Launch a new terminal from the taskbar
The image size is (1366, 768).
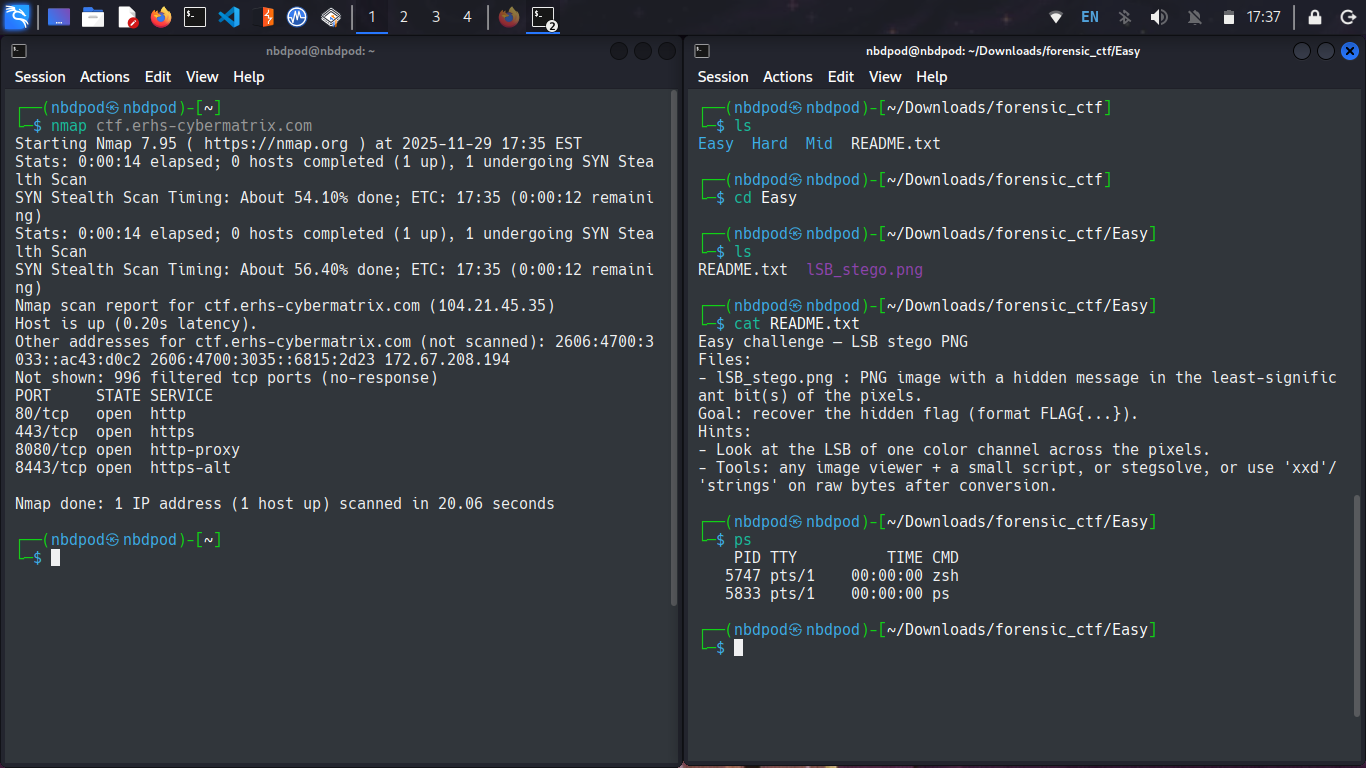click(x=196, y=17)
